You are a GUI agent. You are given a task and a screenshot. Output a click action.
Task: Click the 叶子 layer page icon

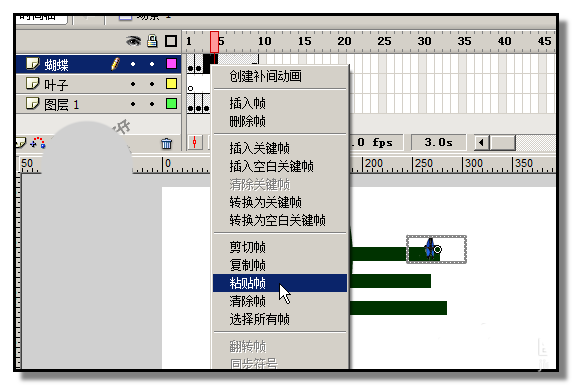click(x=32, y=84)
